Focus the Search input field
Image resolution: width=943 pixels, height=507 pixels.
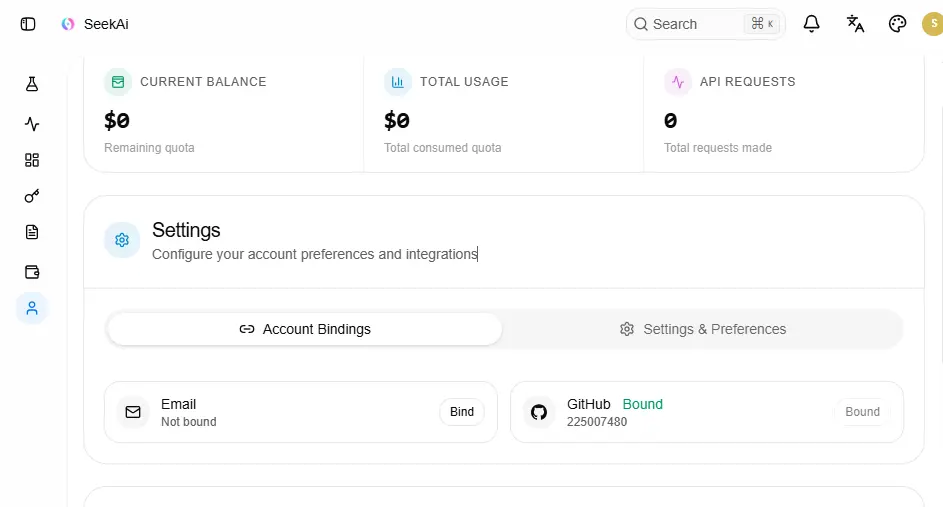click(705, 24)
